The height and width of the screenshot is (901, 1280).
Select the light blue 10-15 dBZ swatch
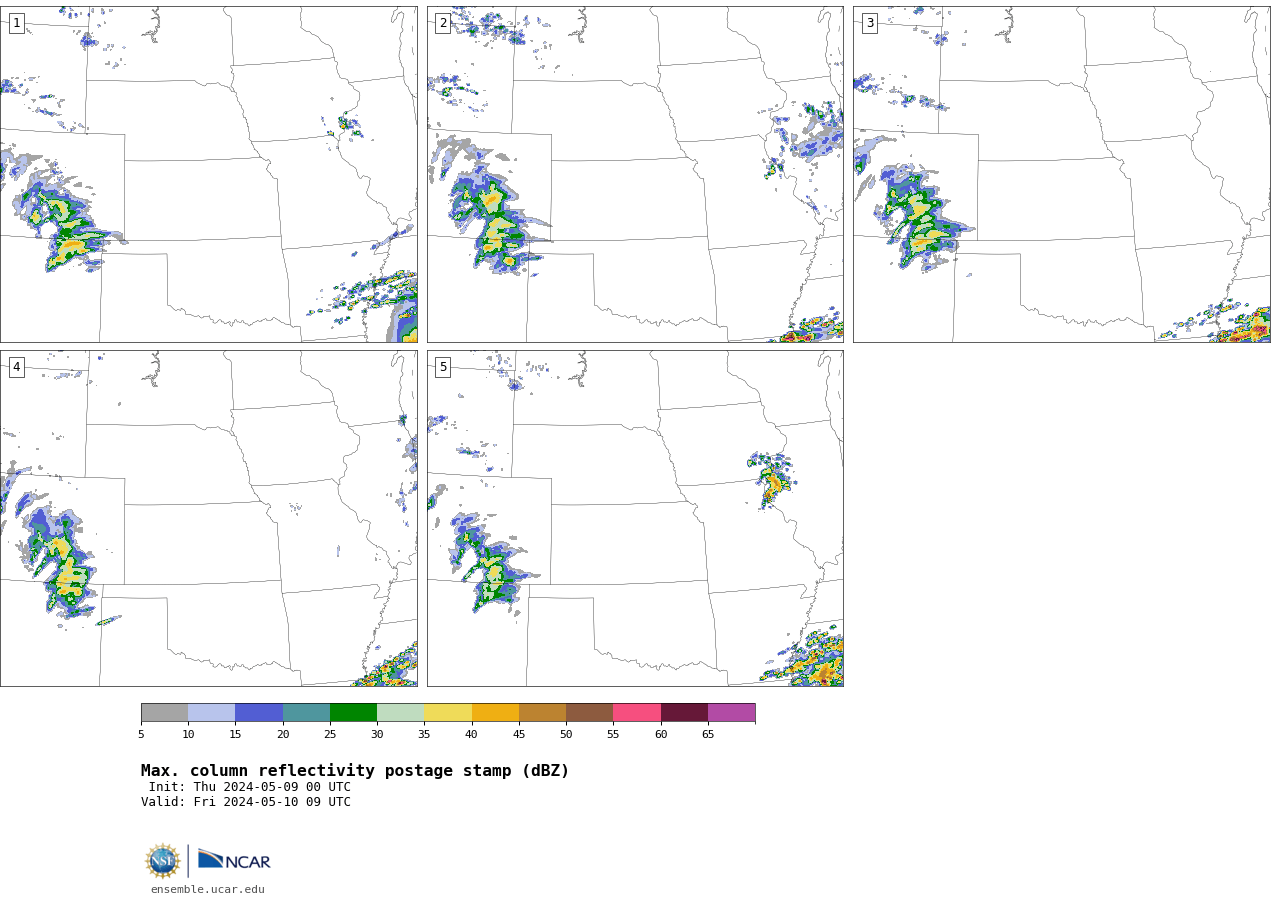tap(212, 712)
